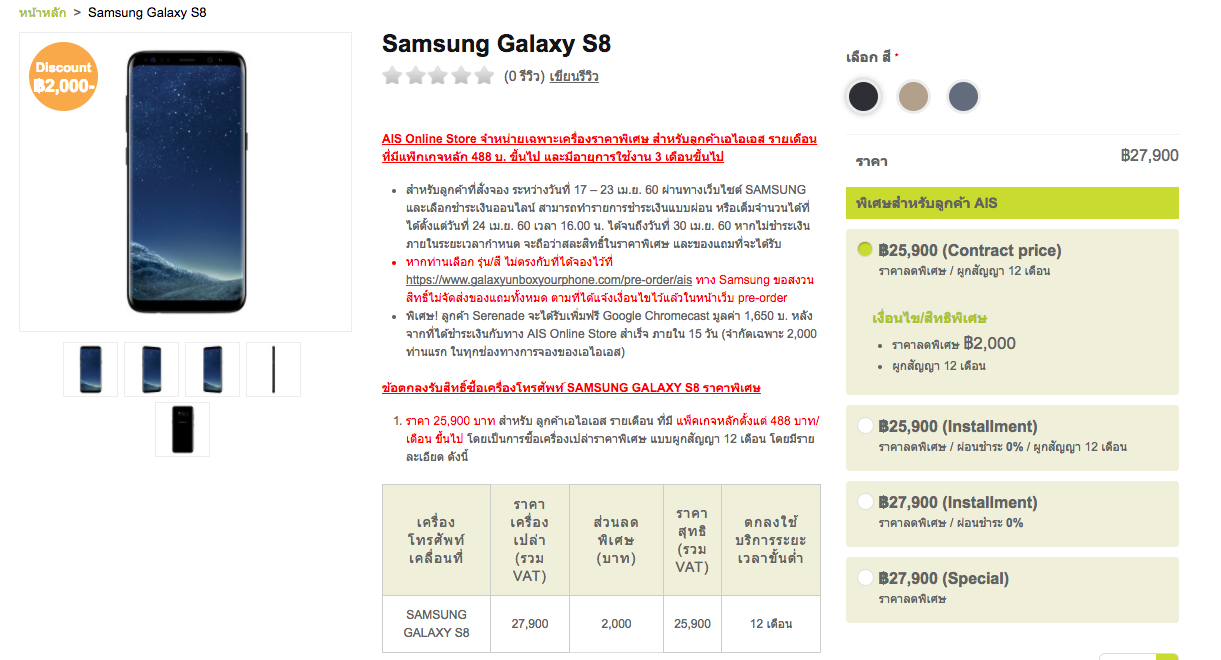This screenshot has height=660, width=1221.
Task: Choose the black color swatch
Action: pos(863,96)
